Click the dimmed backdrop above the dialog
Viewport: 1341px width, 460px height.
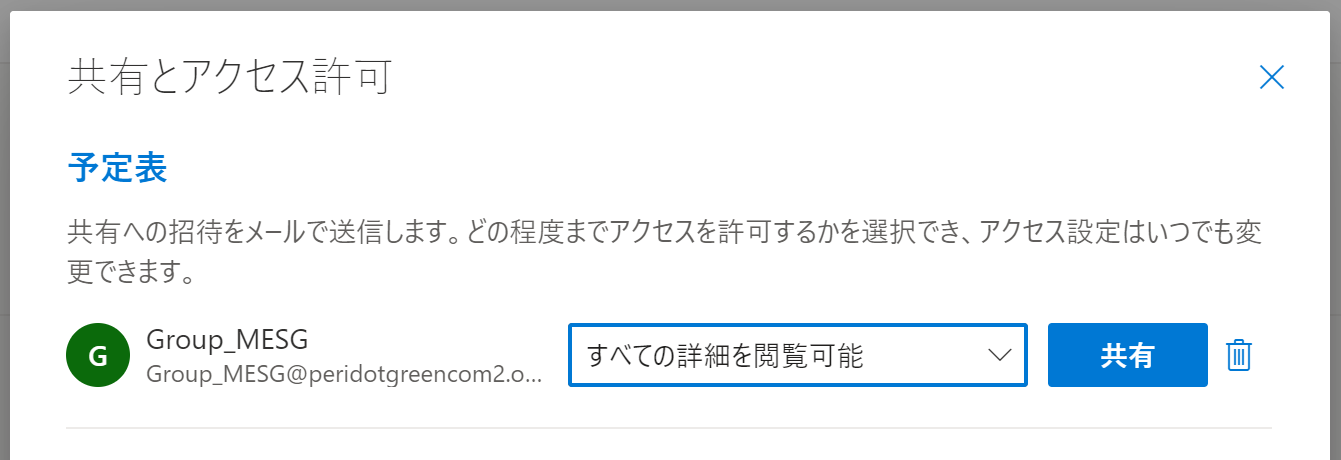pos(670,5)
